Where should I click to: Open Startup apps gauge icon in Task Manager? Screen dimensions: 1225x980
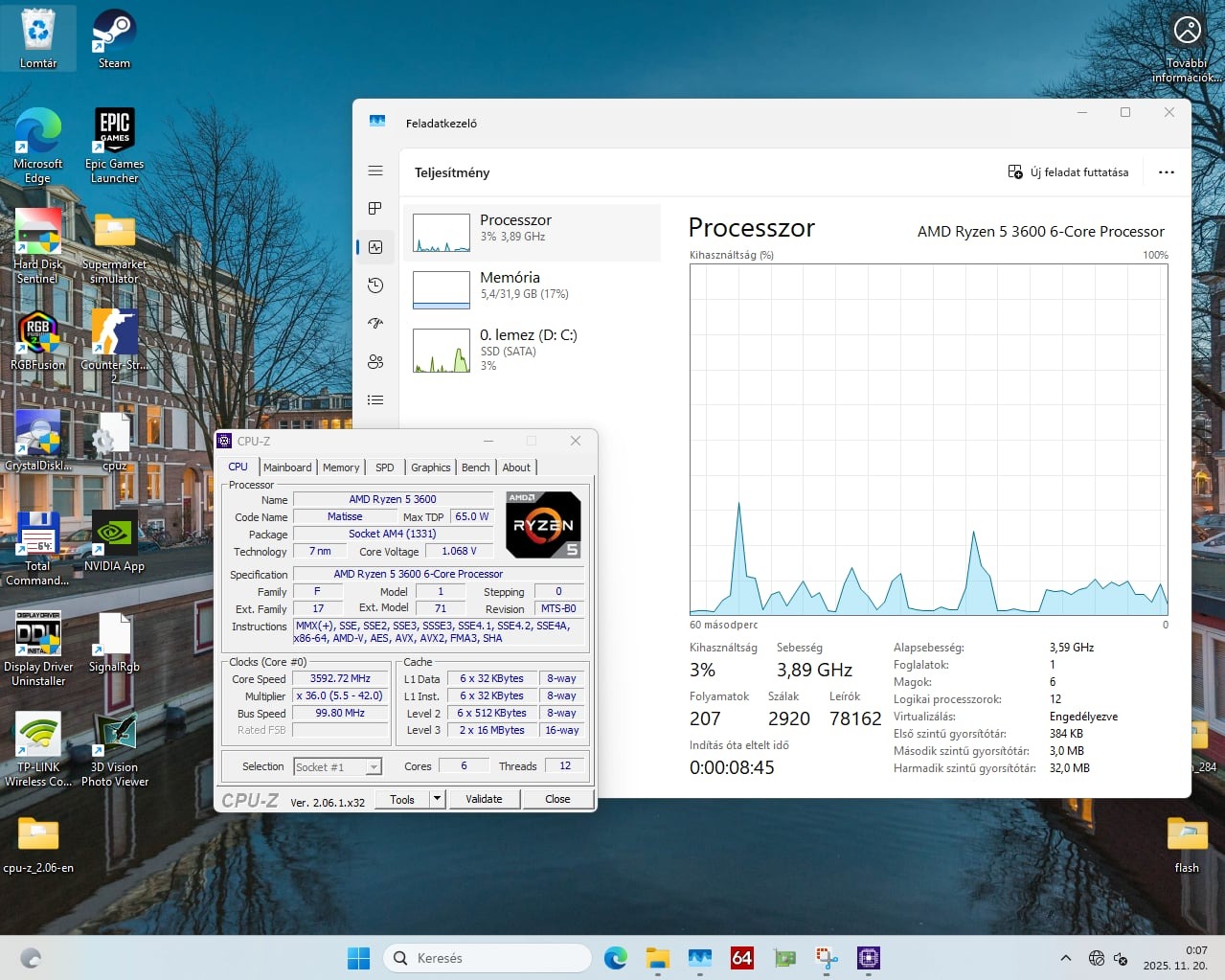[375, 324]
